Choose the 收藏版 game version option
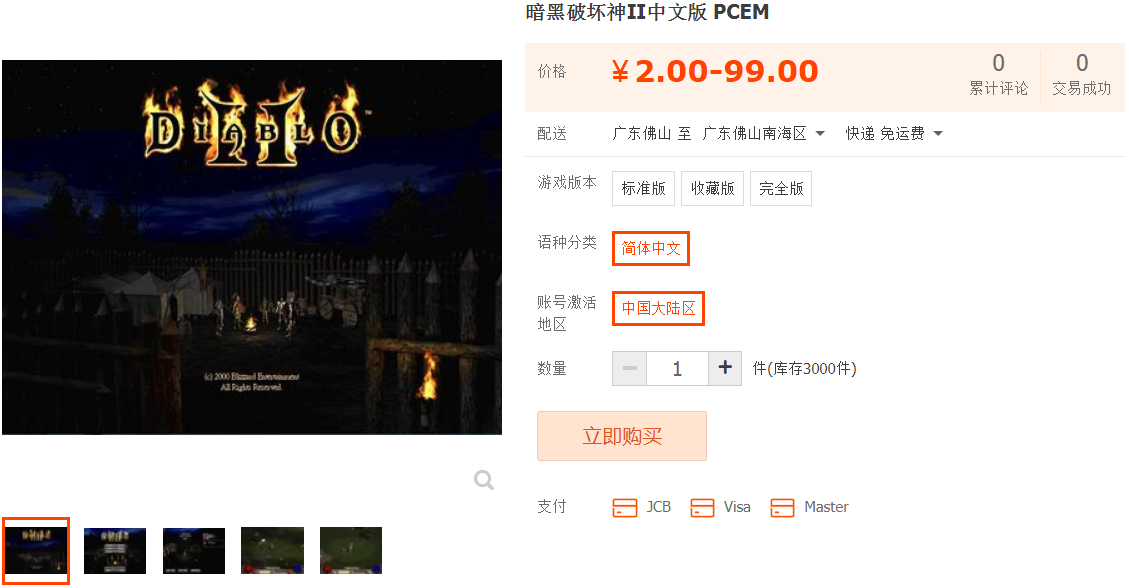 [712, 189]
